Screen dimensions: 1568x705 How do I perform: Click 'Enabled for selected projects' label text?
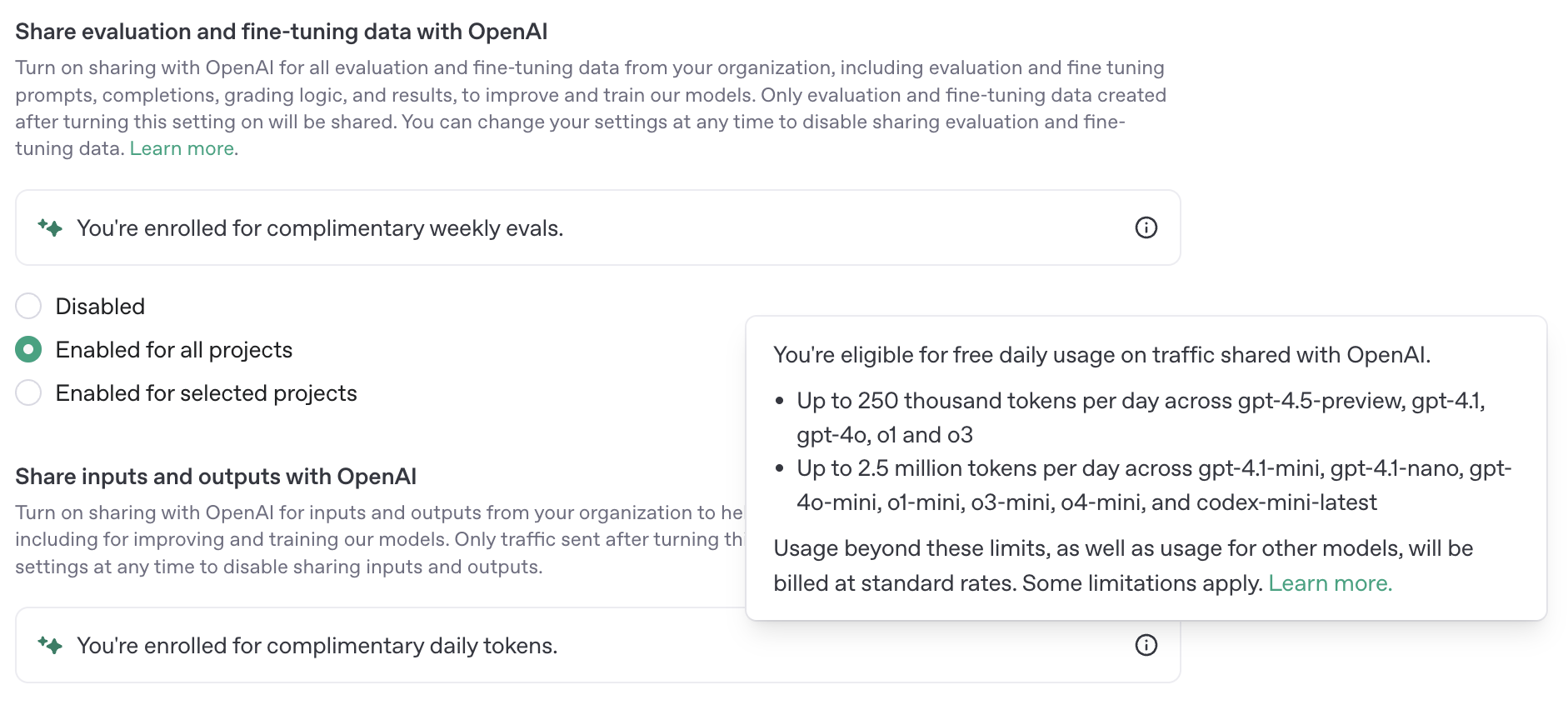pyautogui.click(x=206, y=393)
